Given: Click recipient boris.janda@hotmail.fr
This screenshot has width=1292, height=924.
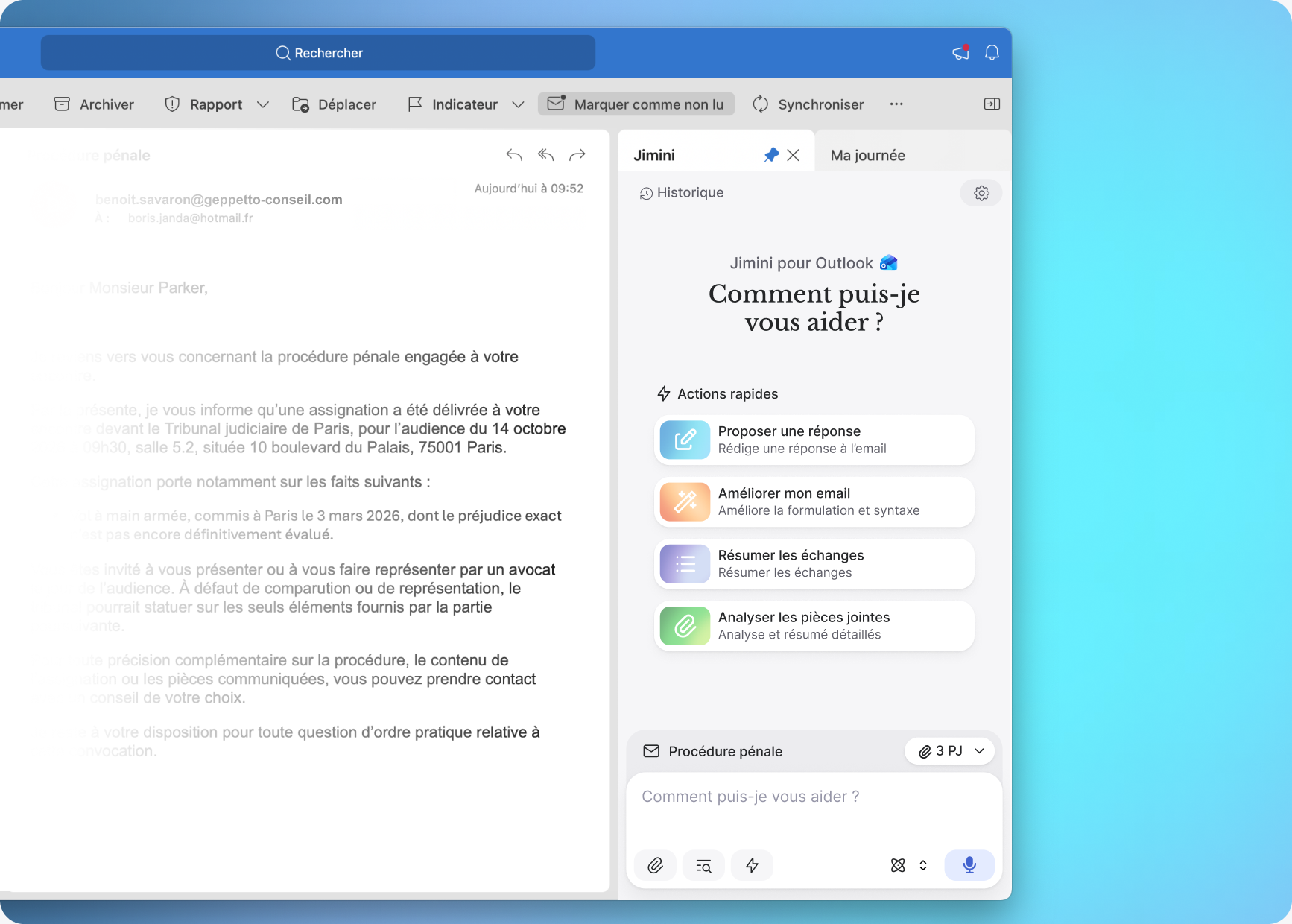Looking at the screenshot, I should pos(191,218).
